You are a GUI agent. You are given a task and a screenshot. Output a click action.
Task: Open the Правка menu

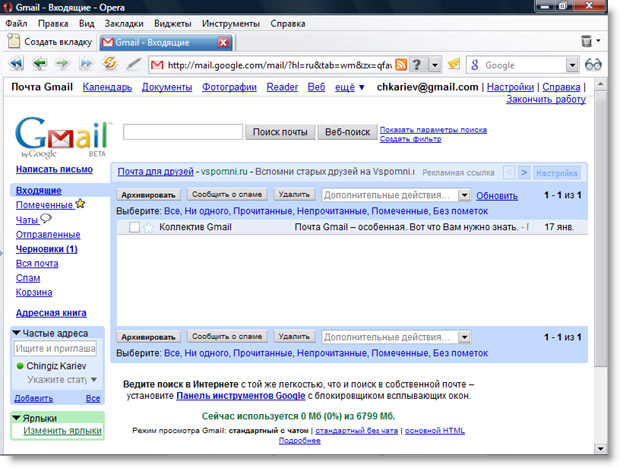pyautogui.click(x=53, y=23)
